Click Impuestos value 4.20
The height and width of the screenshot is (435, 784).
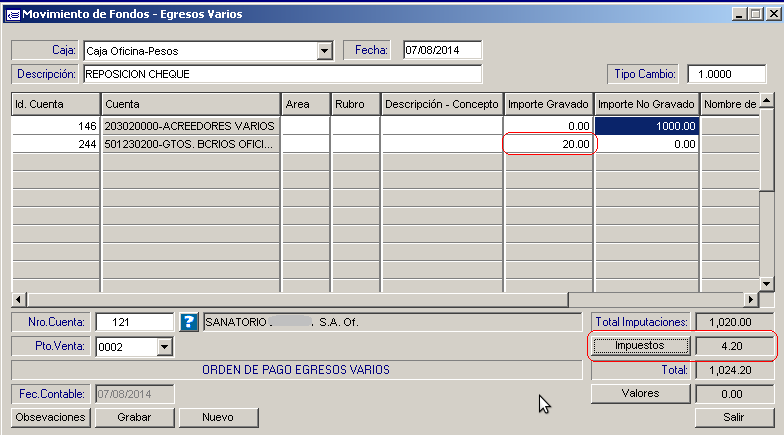[x=734, y=346]
